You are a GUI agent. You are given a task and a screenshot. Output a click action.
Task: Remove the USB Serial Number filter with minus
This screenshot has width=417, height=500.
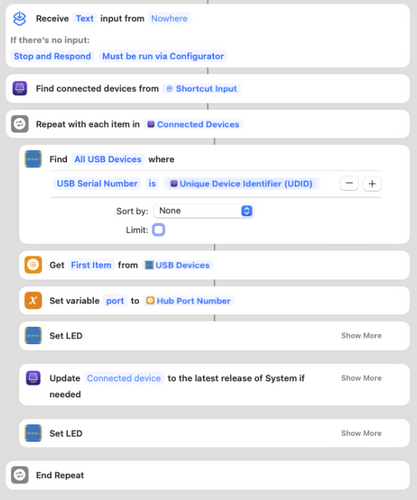[x=349, y=183]
